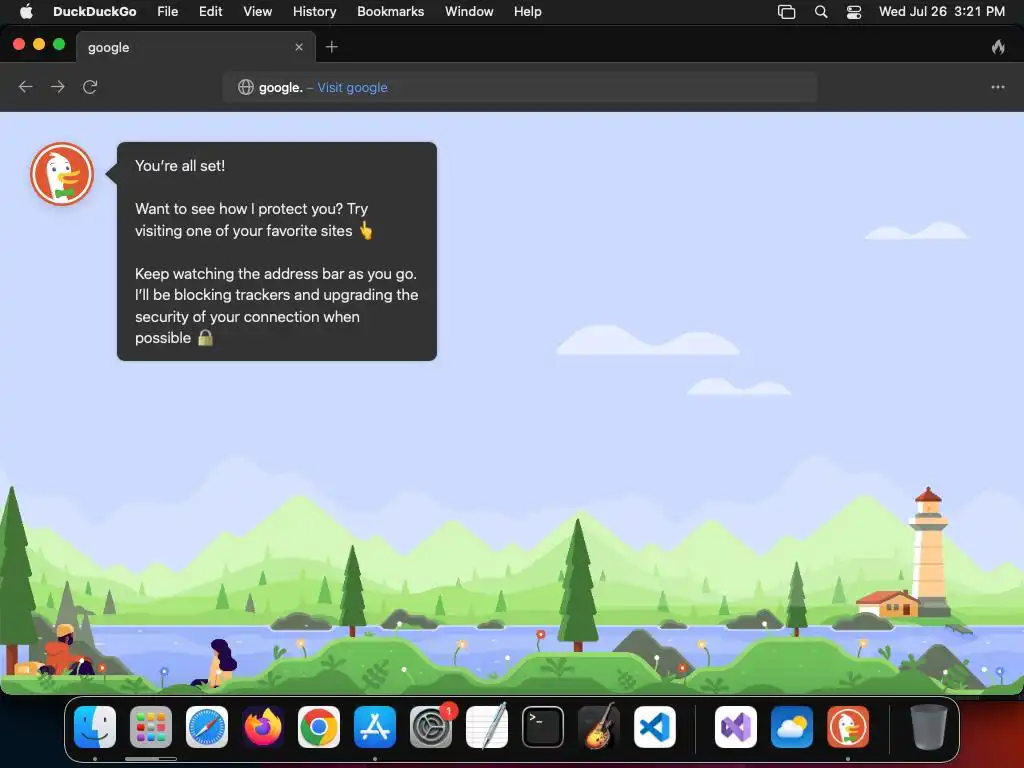
Task: Launch Visual Studio Code from the Dock
Action: click(x=654, y=727)
